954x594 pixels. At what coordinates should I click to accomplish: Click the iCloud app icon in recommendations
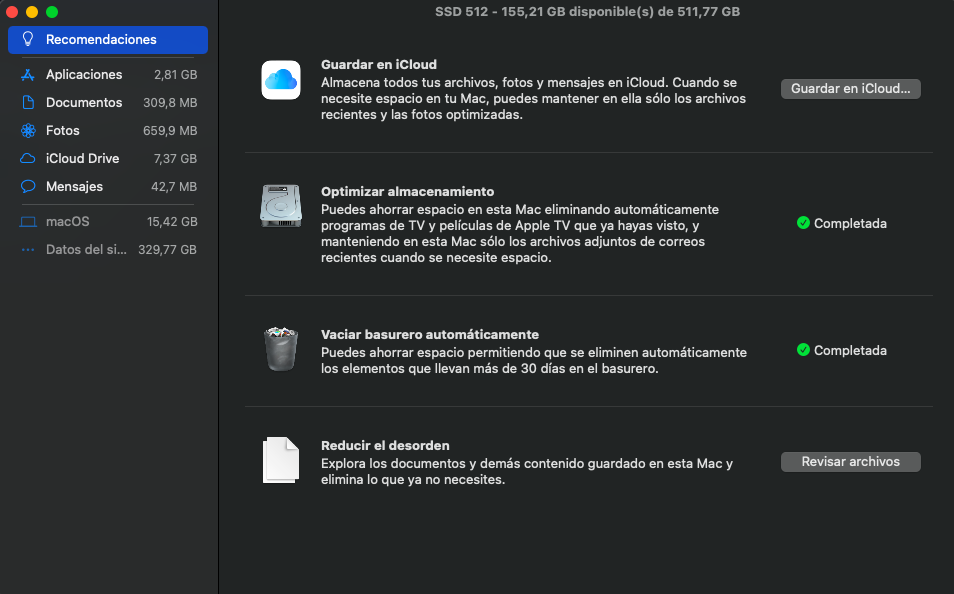click(x=281, y=80)
